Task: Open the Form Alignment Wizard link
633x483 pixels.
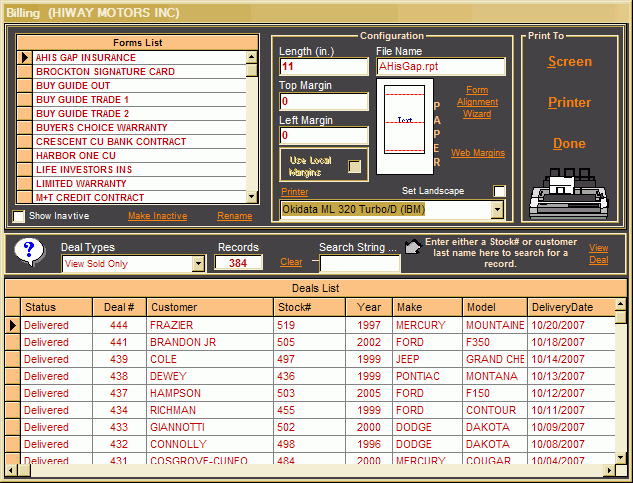Action: point(477,102)
